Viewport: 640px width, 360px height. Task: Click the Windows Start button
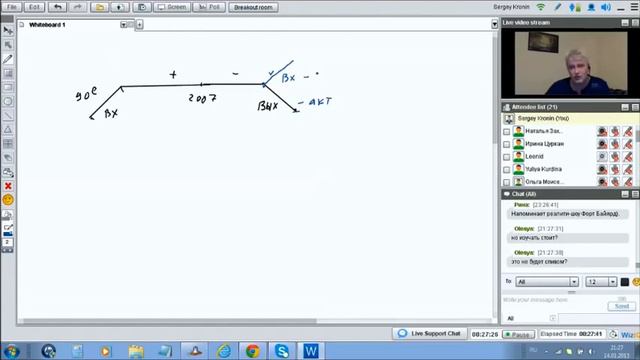pyautogui.click(x=11, y=351)
